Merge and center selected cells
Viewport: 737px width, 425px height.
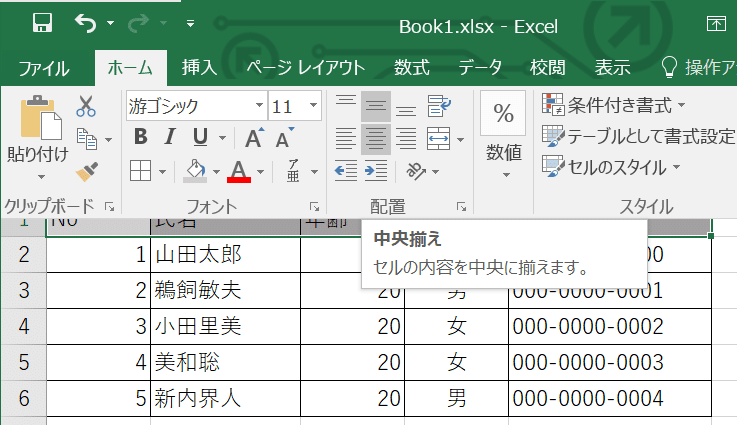(439, 139)
